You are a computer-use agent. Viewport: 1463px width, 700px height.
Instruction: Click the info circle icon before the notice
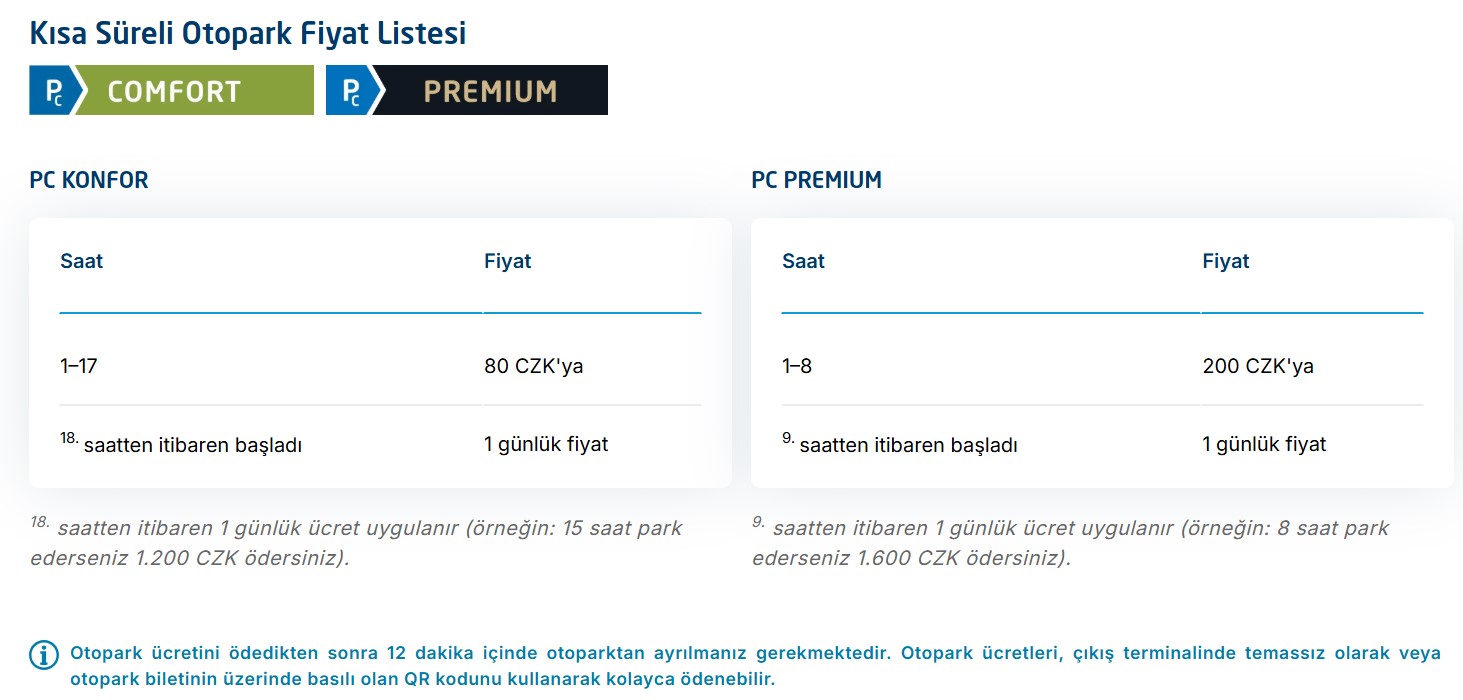pos(43,655)
